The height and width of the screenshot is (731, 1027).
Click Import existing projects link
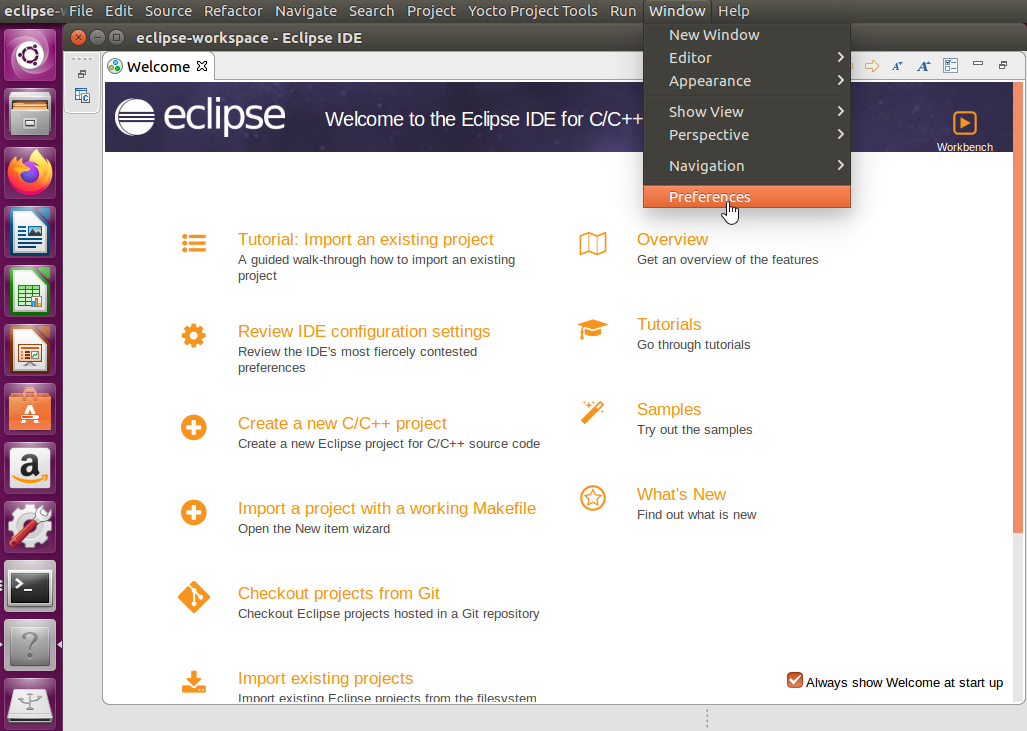coord(326,679)
